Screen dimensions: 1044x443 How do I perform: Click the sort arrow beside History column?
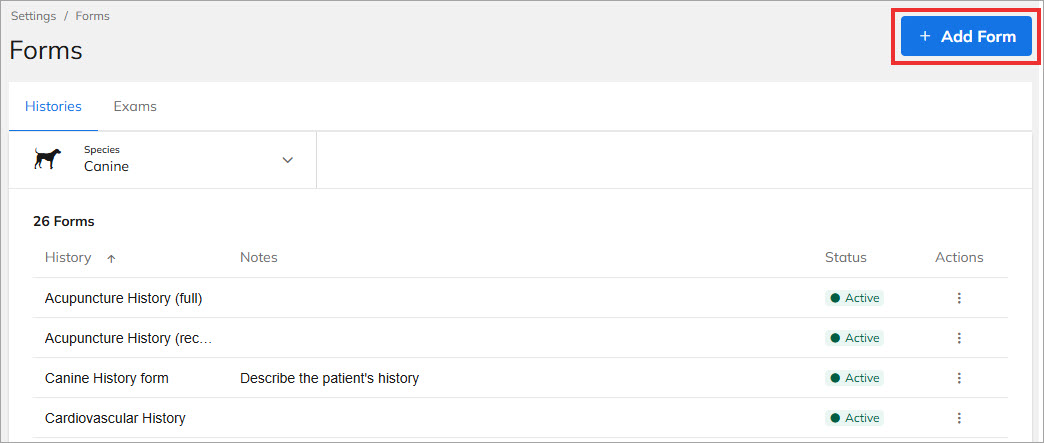point(111,258)
